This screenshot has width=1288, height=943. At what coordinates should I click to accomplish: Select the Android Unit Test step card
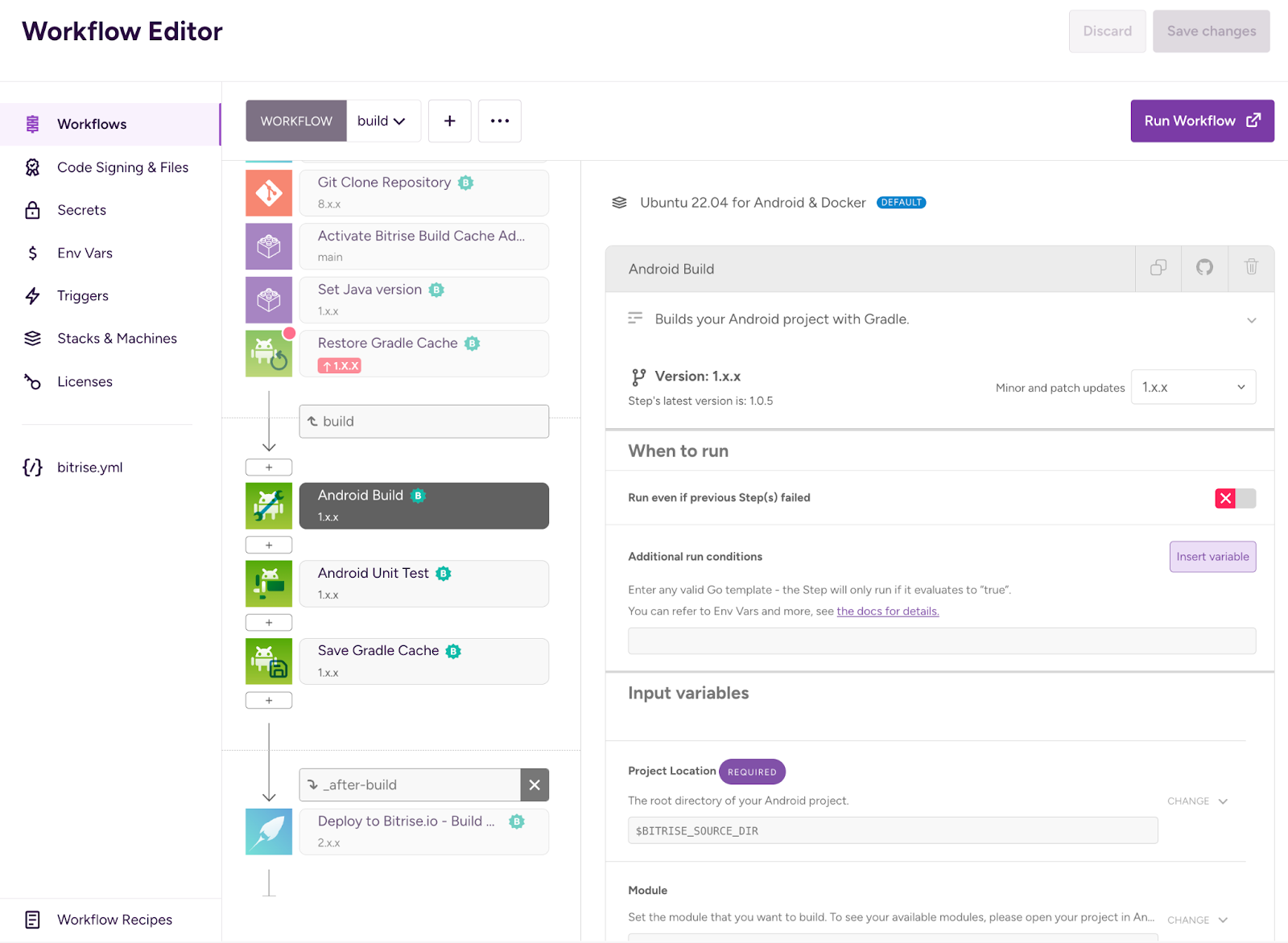(x=424, y=583)
